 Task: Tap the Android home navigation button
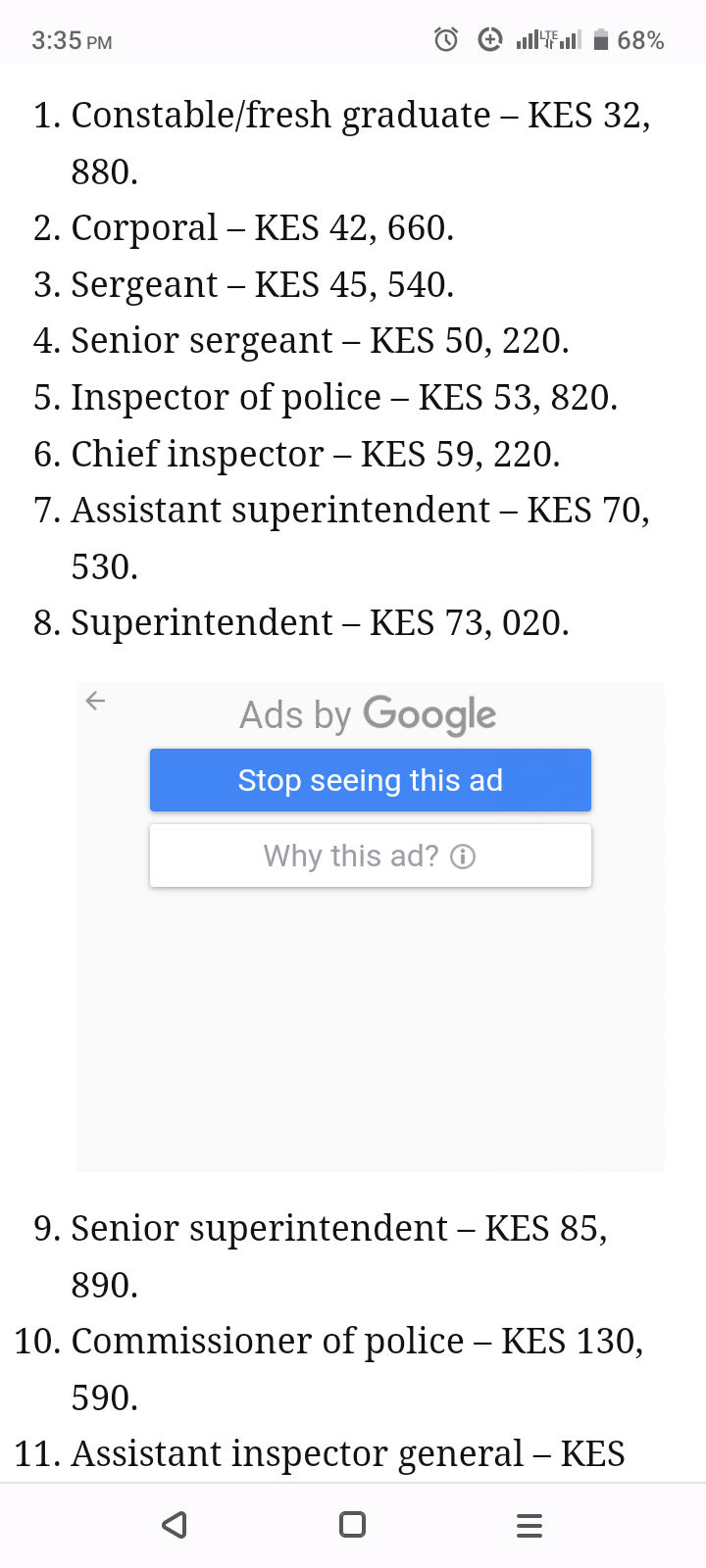352,1525
